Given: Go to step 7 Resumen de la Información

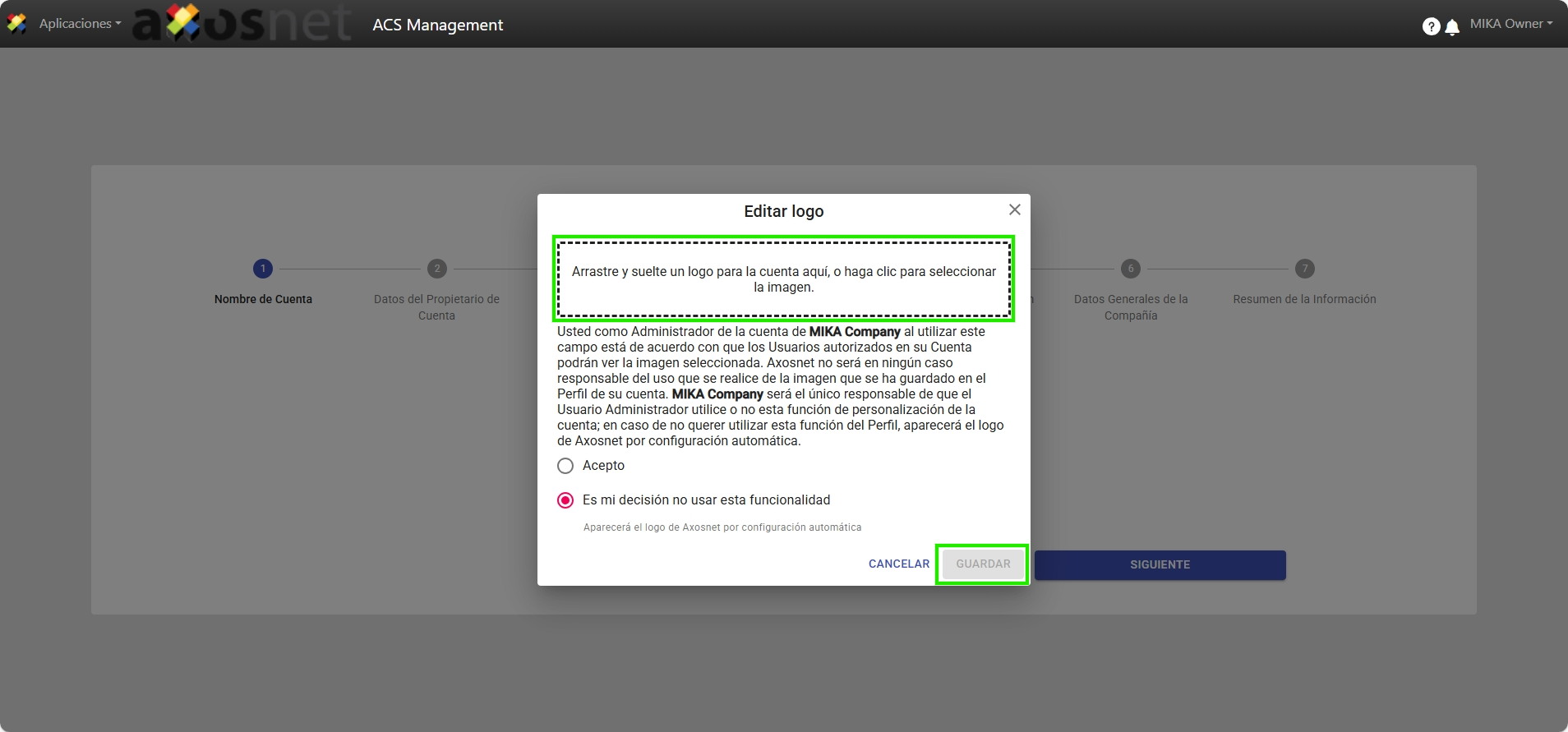Looking at the screenshot, I should 1305,269.
